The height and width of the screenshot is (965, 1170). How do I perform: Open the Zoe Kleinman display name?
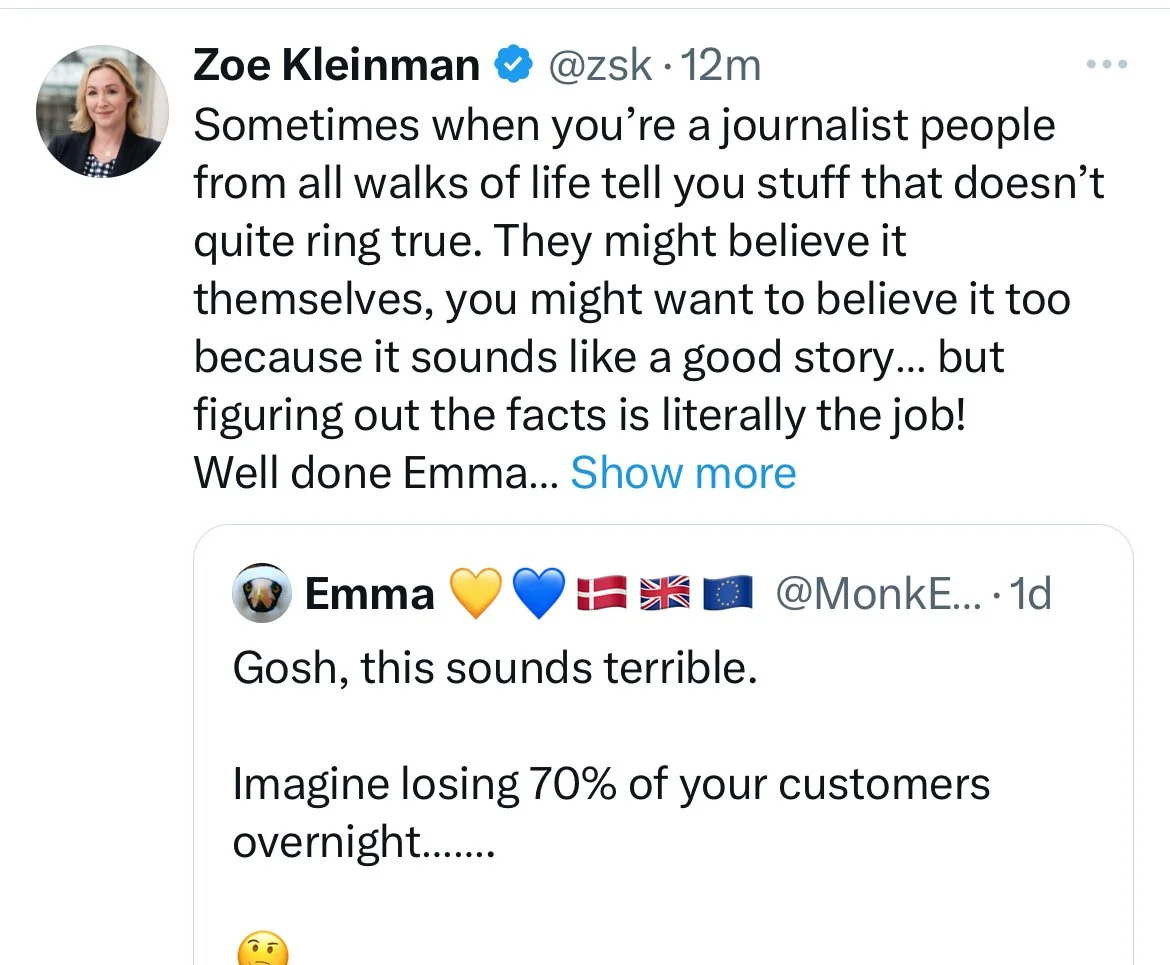tap(336, 66)
